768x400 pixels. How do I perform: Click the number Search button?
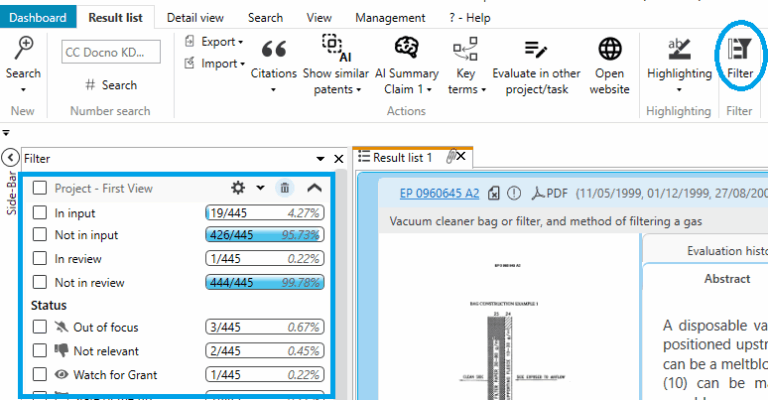[111, 85]
